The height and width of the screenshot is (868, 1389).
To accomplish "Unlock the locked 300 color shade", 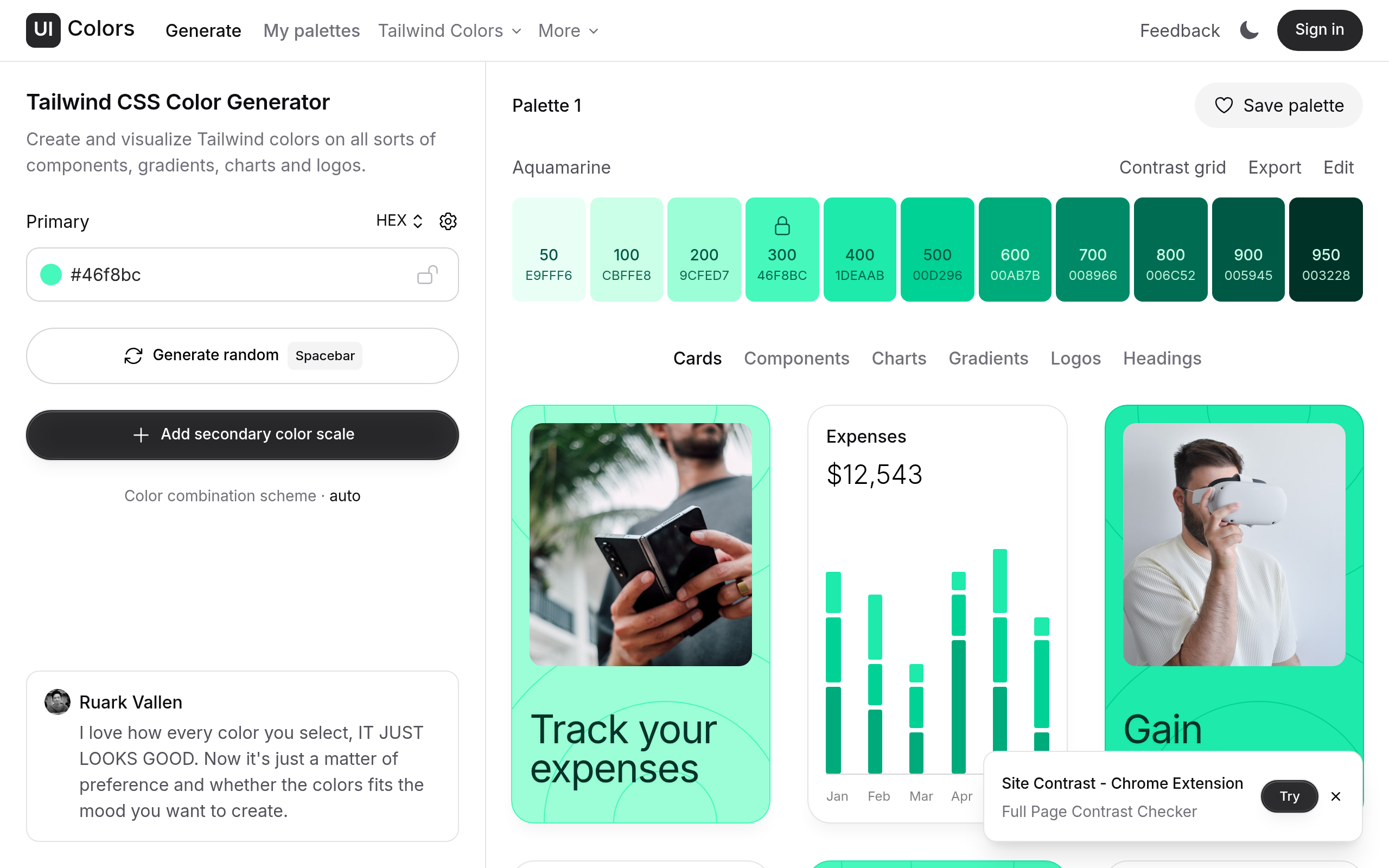I will click(x=782, y=226).
